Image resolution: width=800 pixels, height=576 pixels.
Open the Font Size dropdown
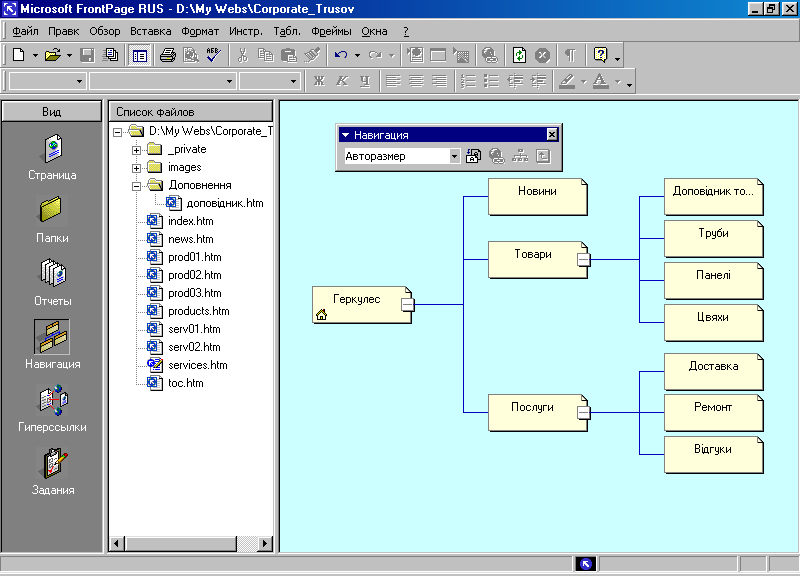293,81
